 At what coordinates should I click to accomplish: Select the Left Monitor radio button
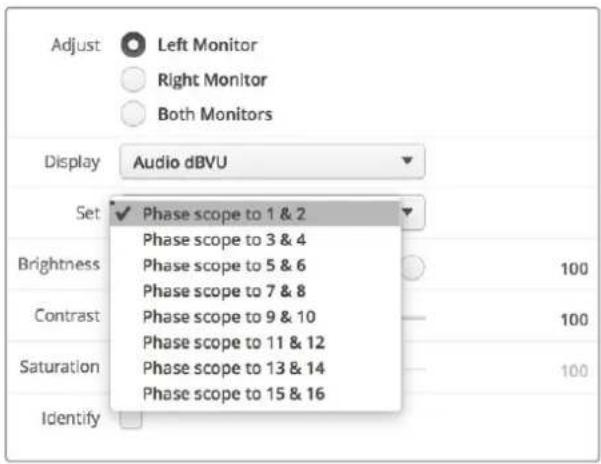tap(133, 45)
